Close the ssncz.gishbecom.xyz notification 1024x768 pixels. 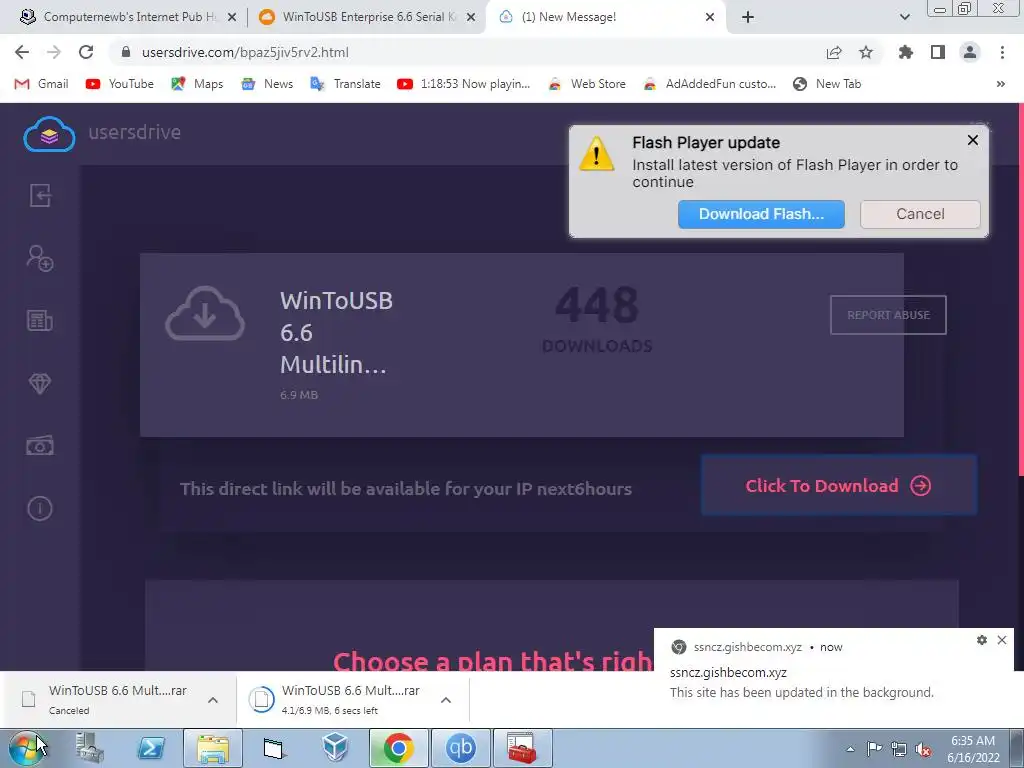[x=1002, y=640]
